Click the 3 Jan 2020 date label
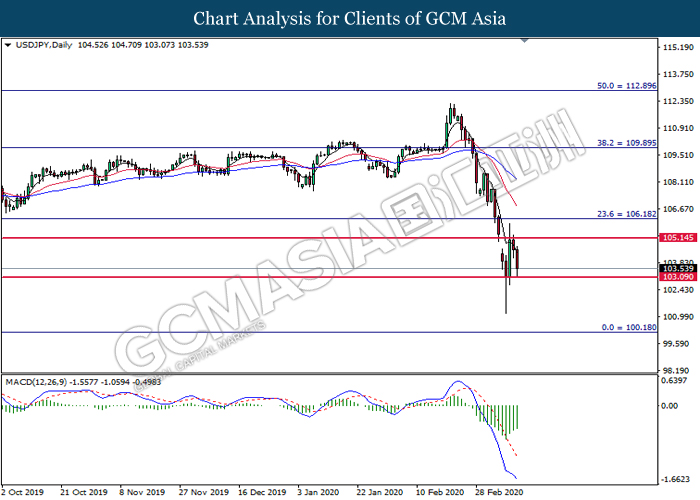This screenshot has width=700, height=500. [x=318, y=492]
